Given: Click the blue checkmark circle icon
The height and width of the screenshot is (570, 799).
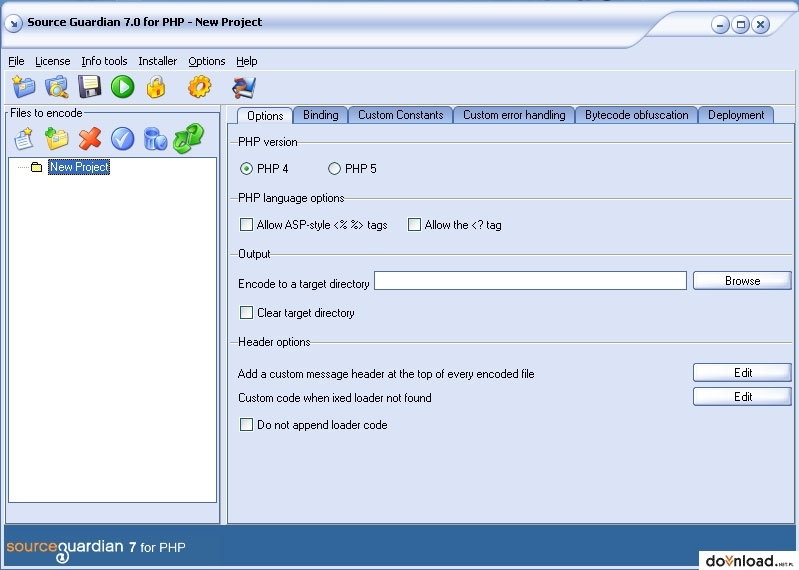Looking at the screenshot, I should (123, 139).
